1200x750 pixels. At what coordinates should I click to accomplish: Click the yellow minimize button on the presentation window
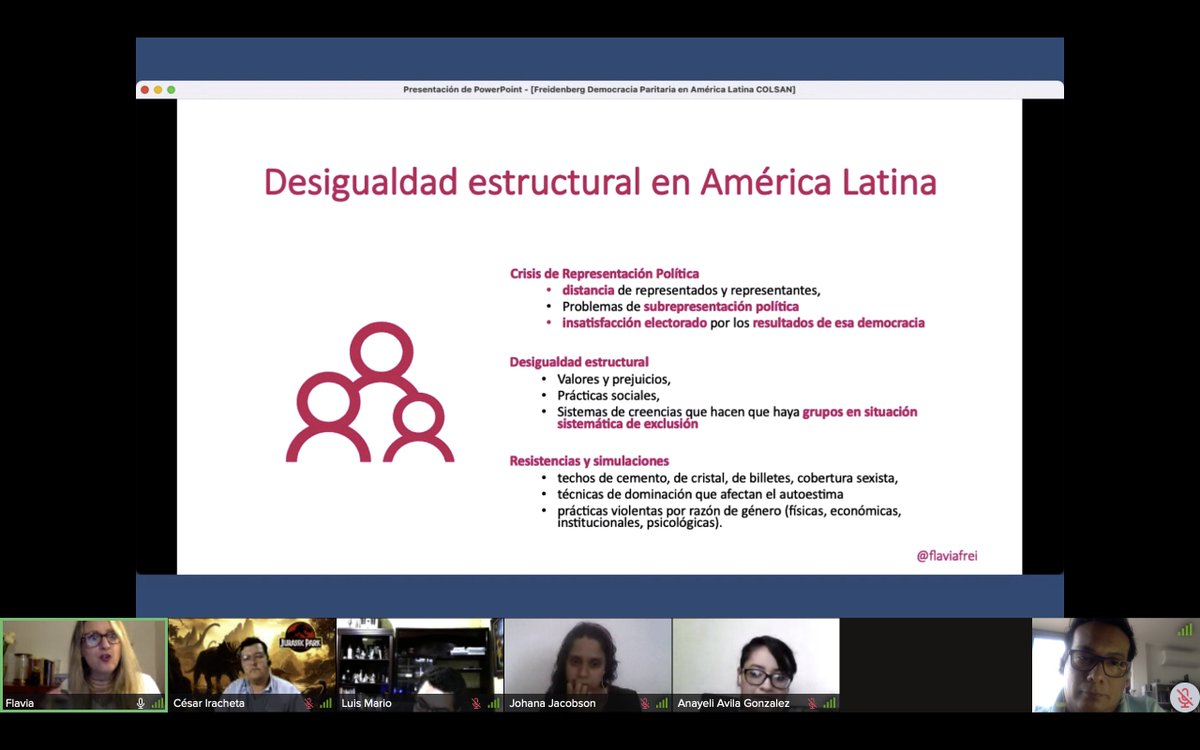tap(157, 88)
